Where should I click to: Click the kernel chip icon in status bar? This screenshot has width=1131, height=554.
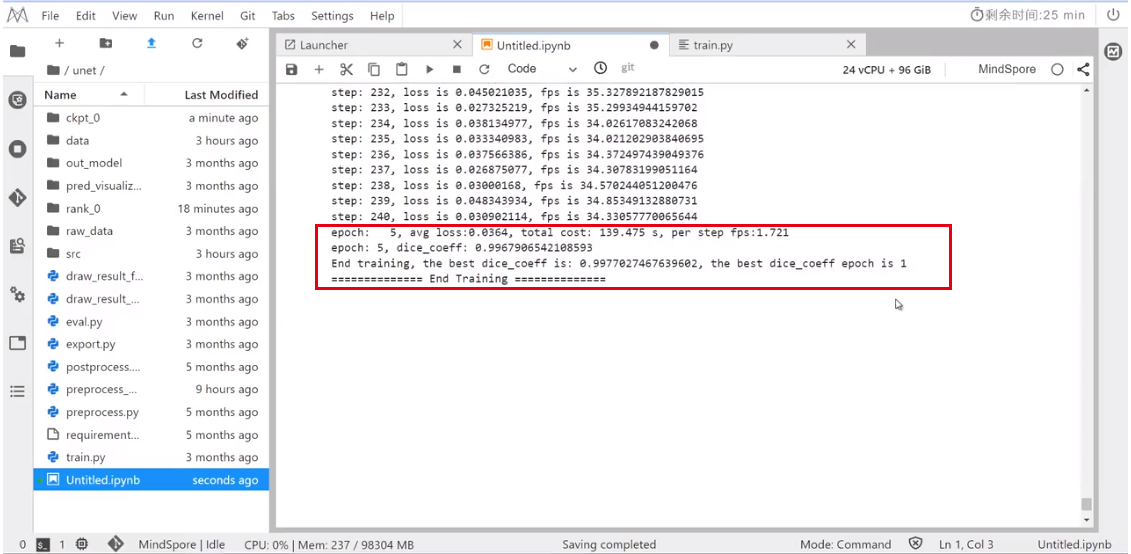click(82, 545)
